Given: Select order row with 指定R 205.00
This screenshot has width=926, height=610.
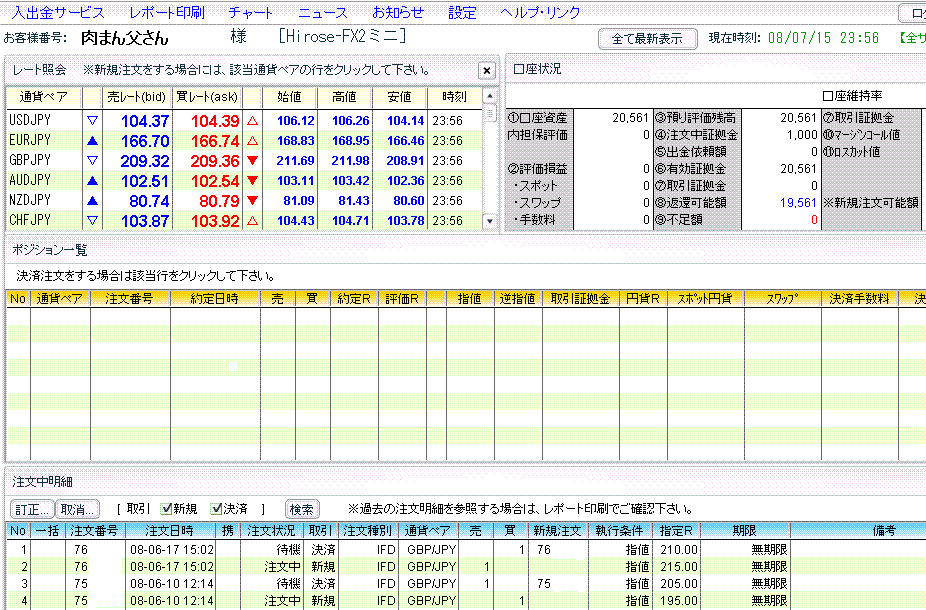Looking at the screenshot, I should [x=465, y=584].
